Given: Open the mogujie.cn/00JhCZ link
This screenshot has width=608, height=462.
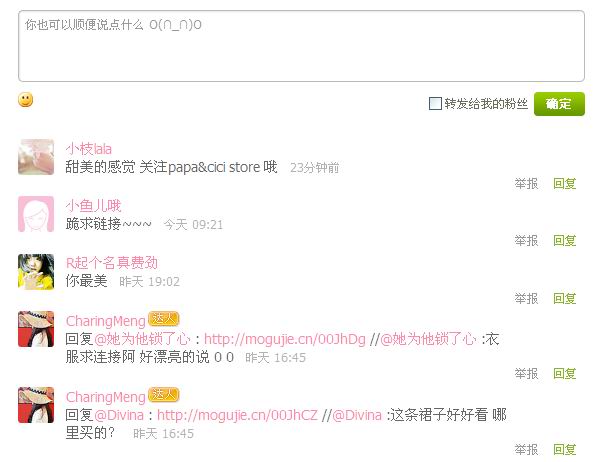Looking at the screenshot, I should 237,415.
